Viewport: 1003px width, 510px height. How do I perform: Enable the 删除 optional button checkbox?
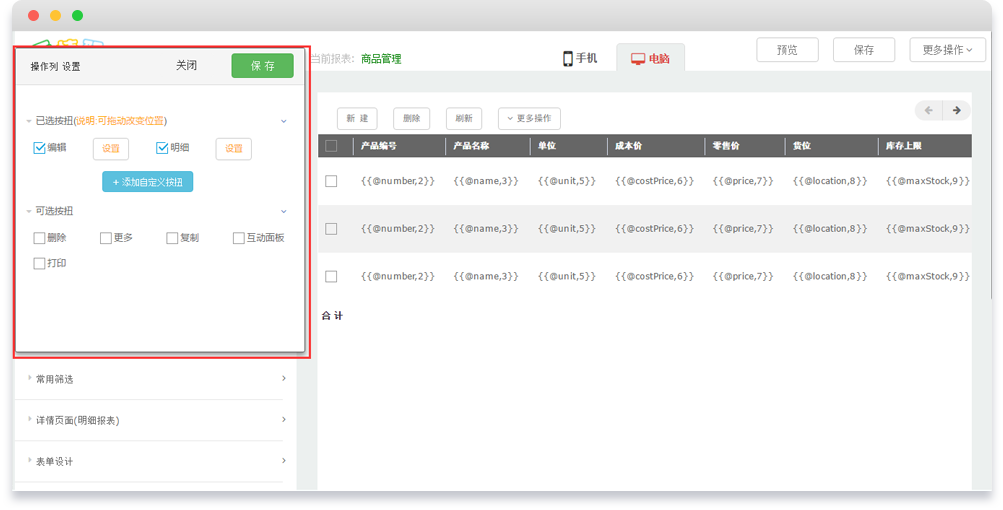[40, 238]
